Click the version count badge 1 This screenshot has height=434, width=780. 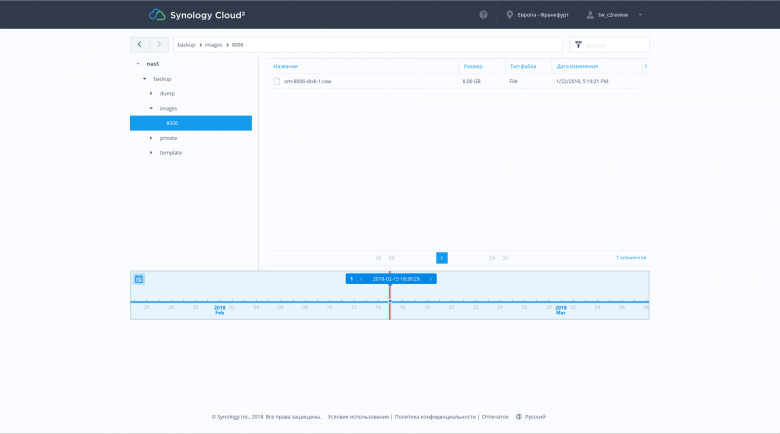pos(351,279)
